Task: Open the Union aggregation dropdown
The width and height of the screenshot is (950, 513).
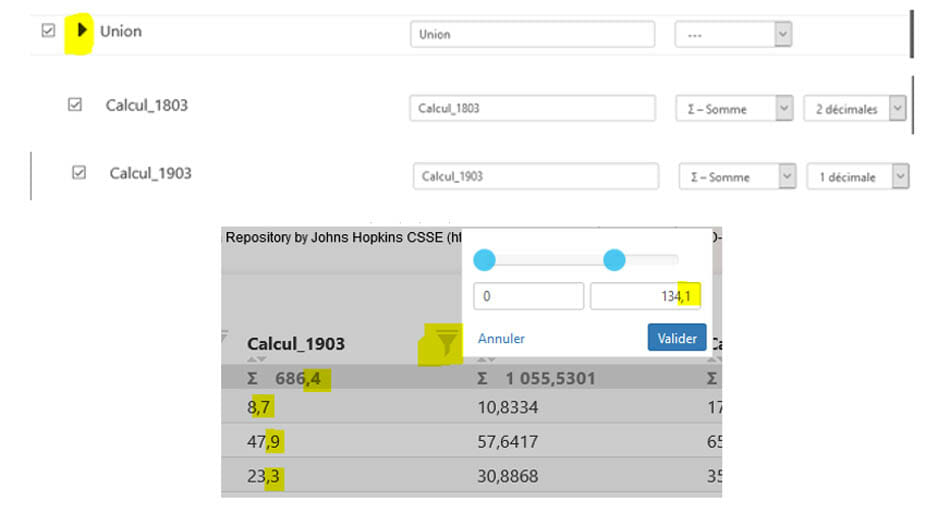Action: coord(733,34)
